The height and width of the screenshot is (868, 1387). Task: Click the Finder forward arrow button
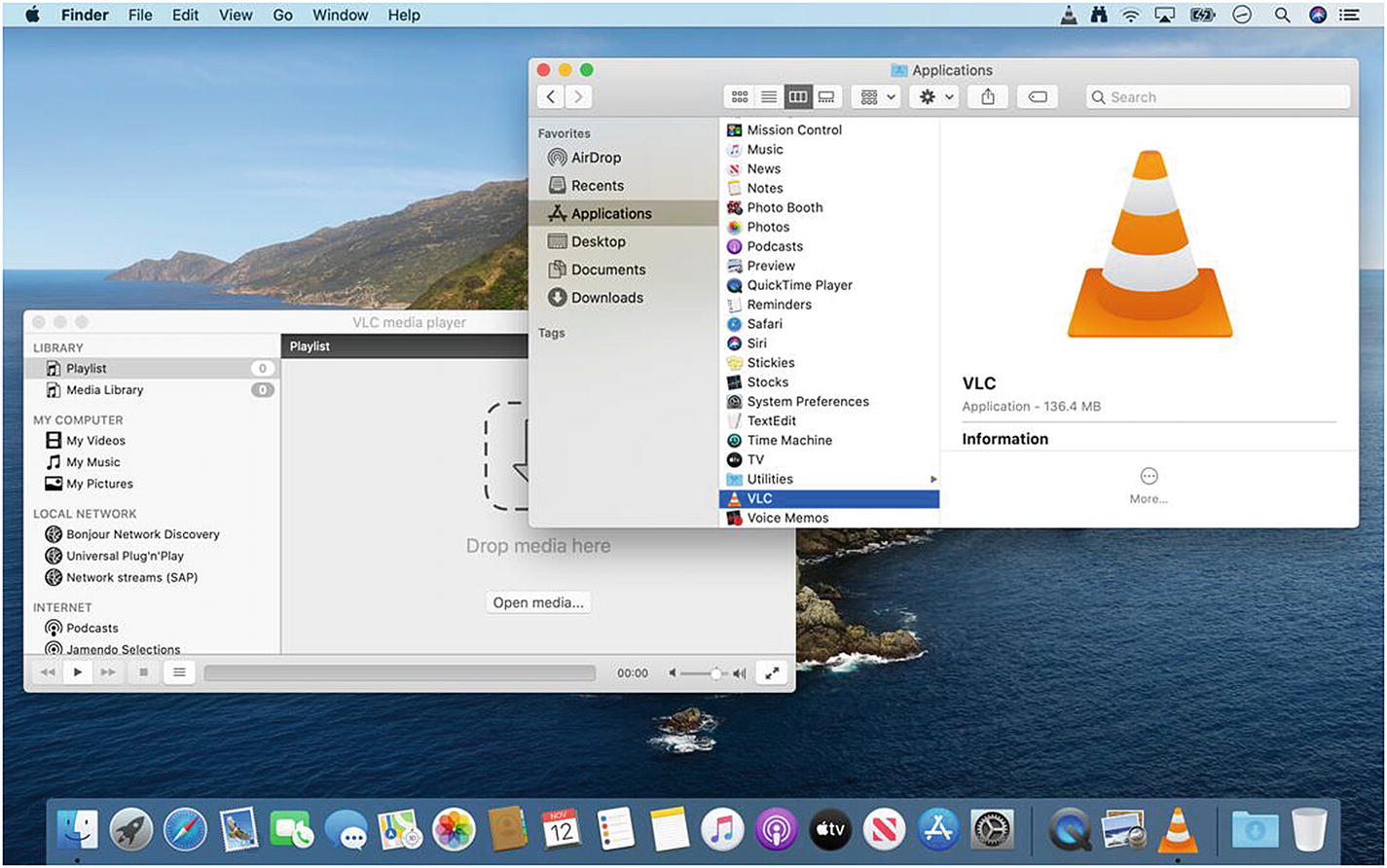pyautogui.click(x=579, y=96)
